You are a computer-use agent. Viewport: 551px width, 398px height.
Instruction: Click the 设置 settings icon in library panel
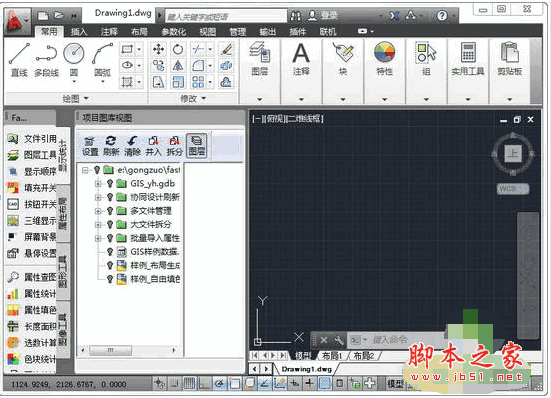point(90,146)
